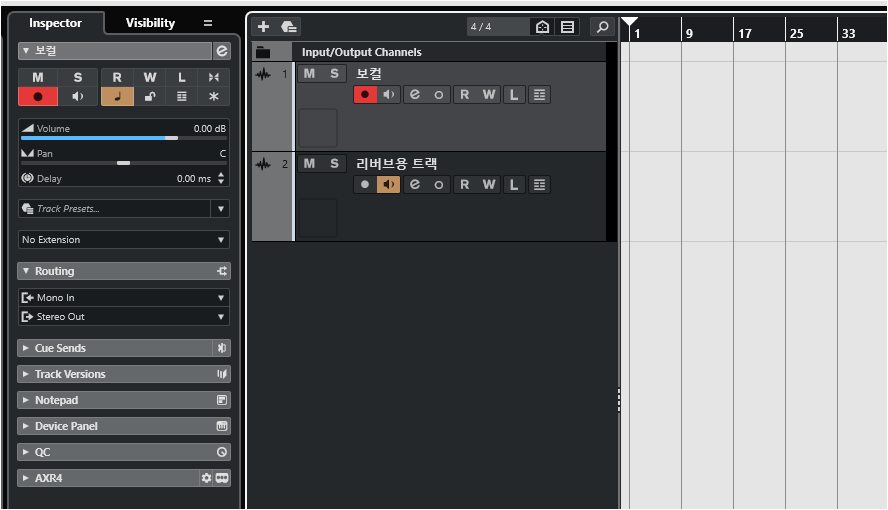Image resolution: width=888 pixels, height=510 pixels.
Task: Mute the 보컬 track in track list
Action: pyautogui.click(x=309, y=73)
